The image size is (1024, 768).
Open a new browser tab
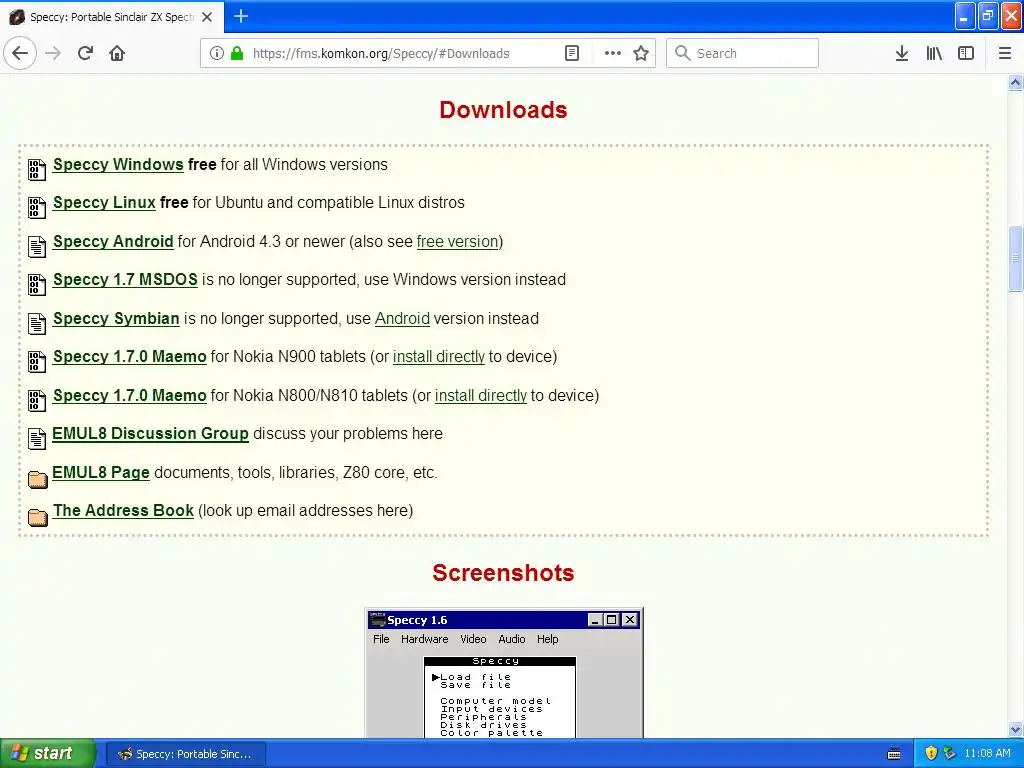click(241, 16)
